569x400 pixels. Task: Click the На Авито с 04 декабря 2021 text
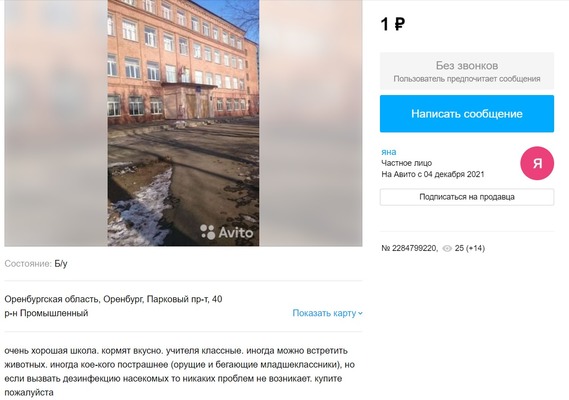pyautogui.click(x=433, y=174)
